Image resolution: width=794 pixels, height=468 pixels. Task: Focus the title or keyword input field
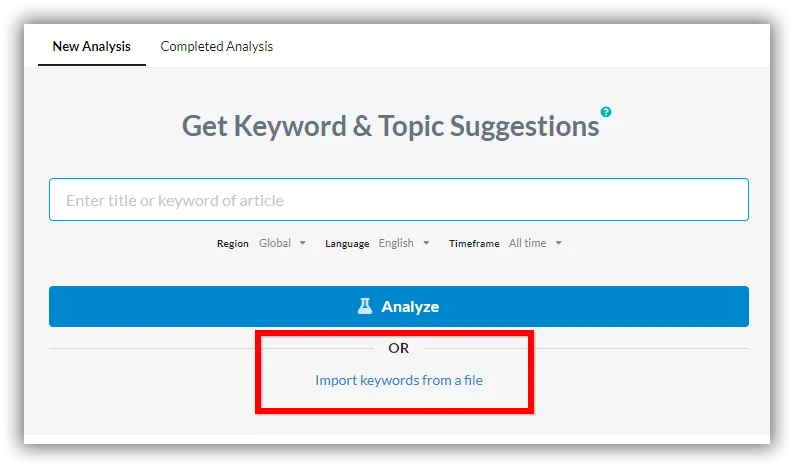(x=399, y=200)
